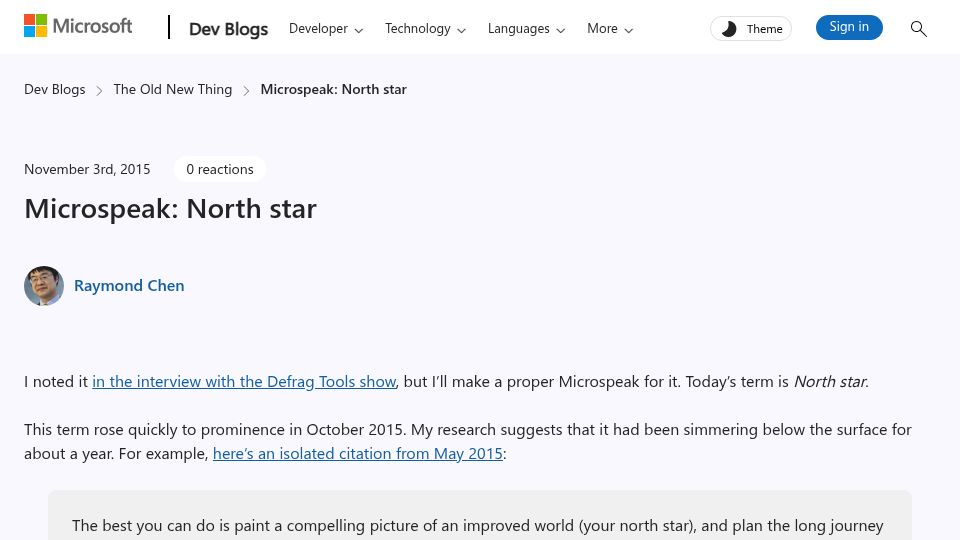Click the Sign in button
This screenshot has height=540, width=960.
(849, 28)
